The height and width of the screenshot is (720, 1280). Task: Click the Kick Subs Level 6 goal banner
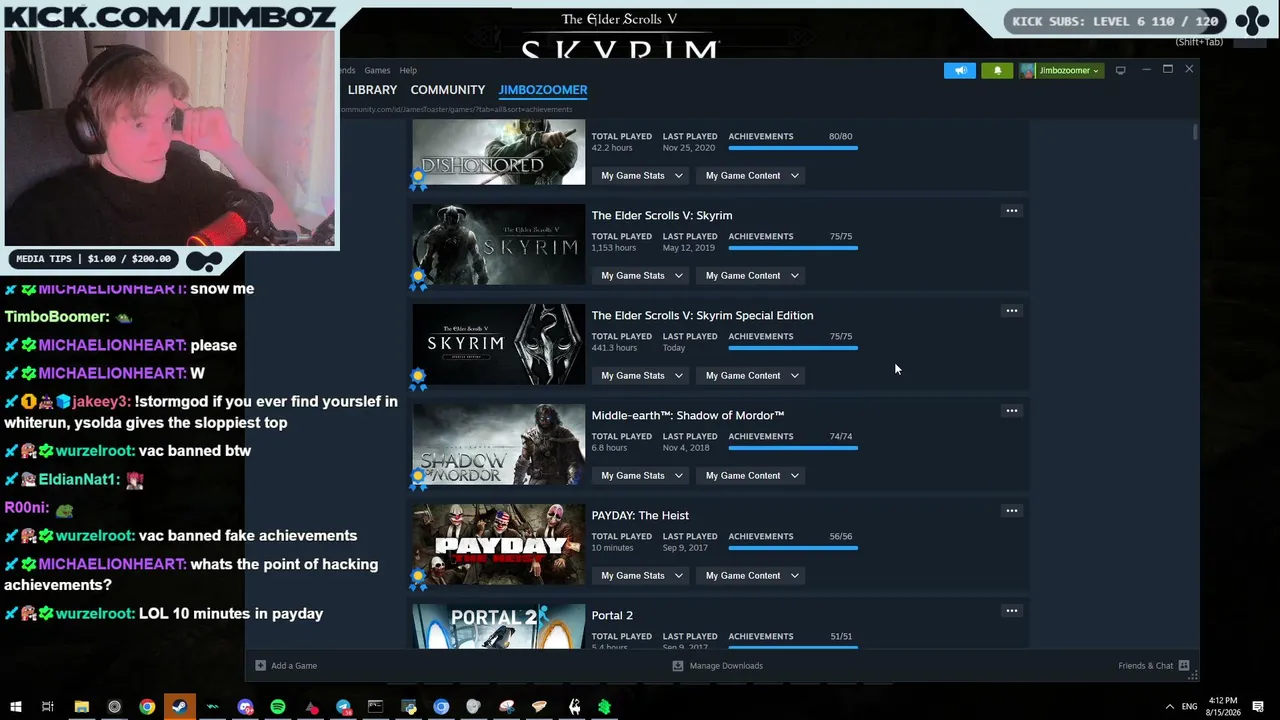pos(1113,21)
